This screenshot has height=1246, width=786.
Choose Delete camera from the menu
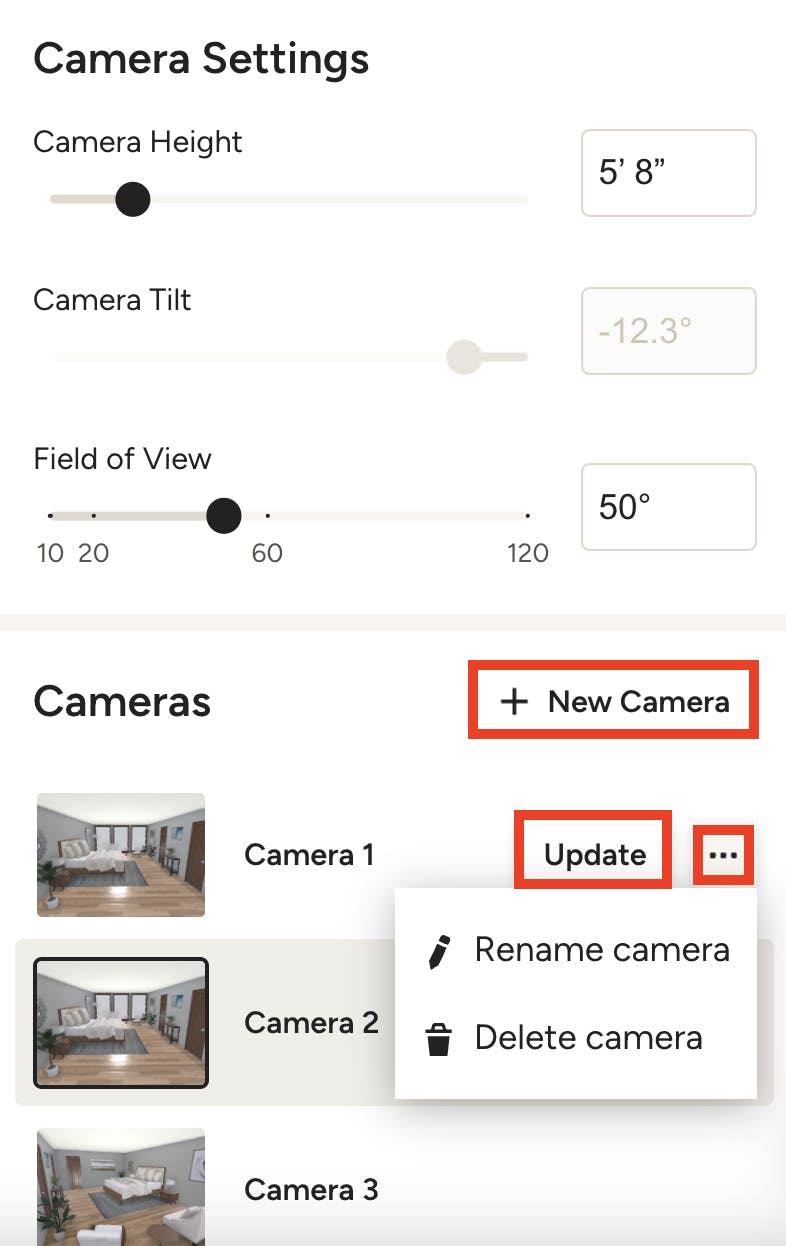click(588, 1037)
